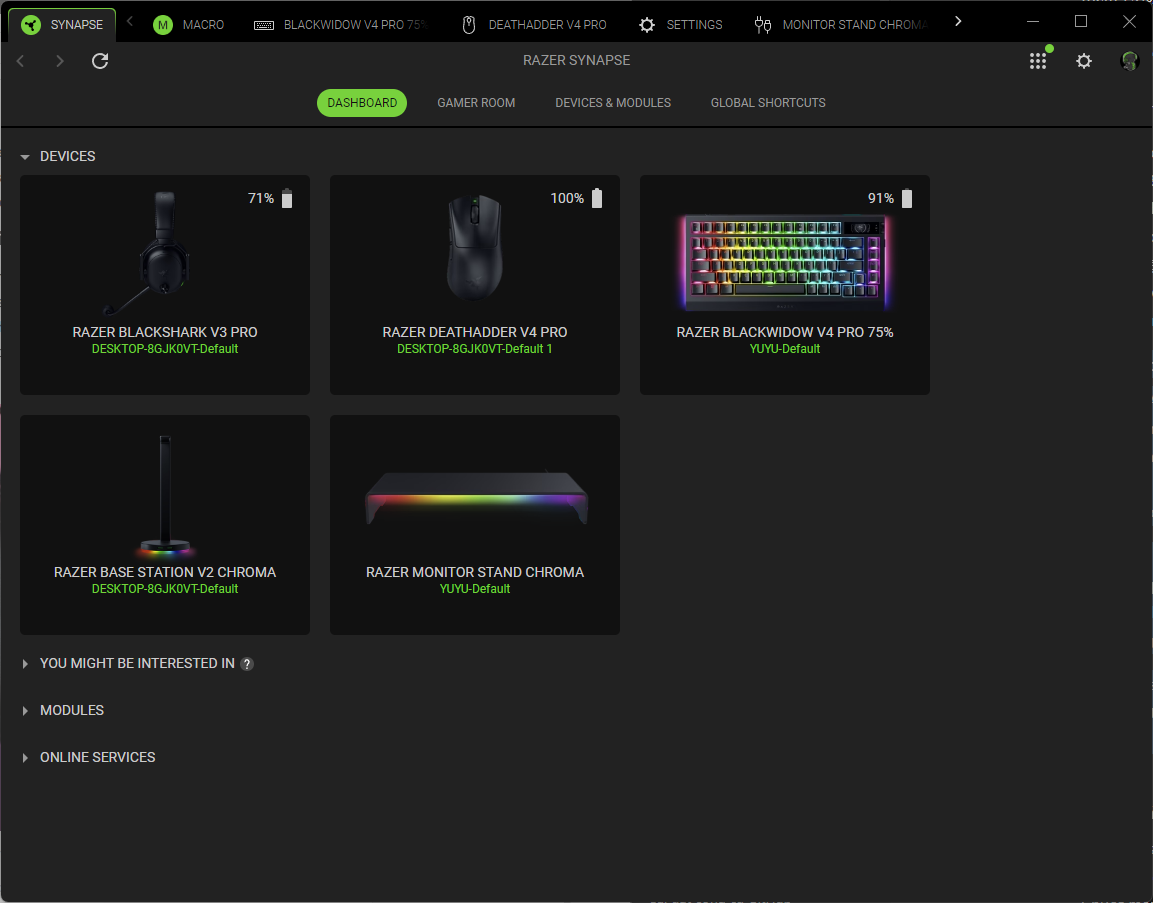Click Base Station's DESKTOP-8GJK0VT-Default profile

pos(165,589)
